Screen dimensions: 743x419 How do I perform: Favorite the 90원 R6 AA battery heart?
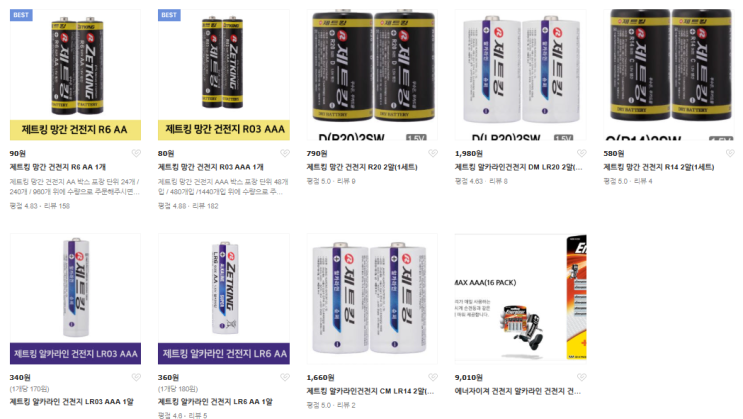click(x=136, y=153)
